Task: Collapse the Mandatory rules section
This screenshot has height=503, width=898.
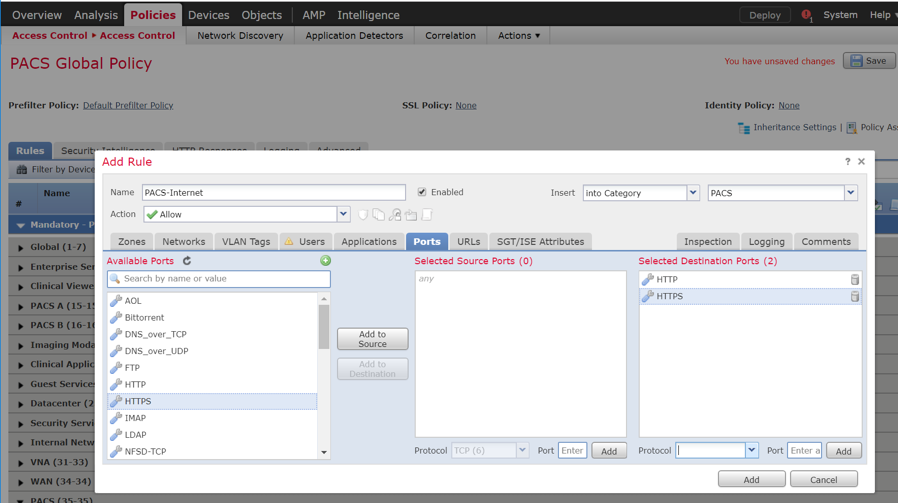Action: tap(21, 226)
